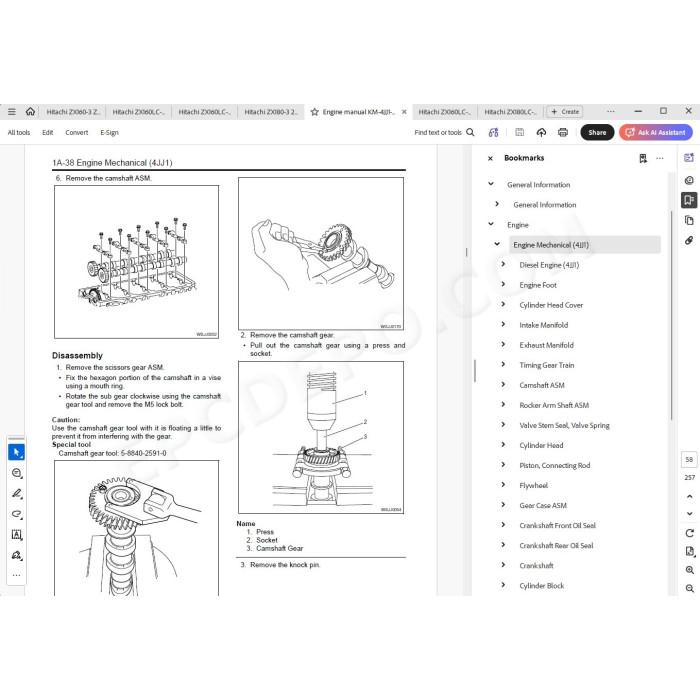
Task: Show more tools in left toolbar
Action: pos(17,575)
